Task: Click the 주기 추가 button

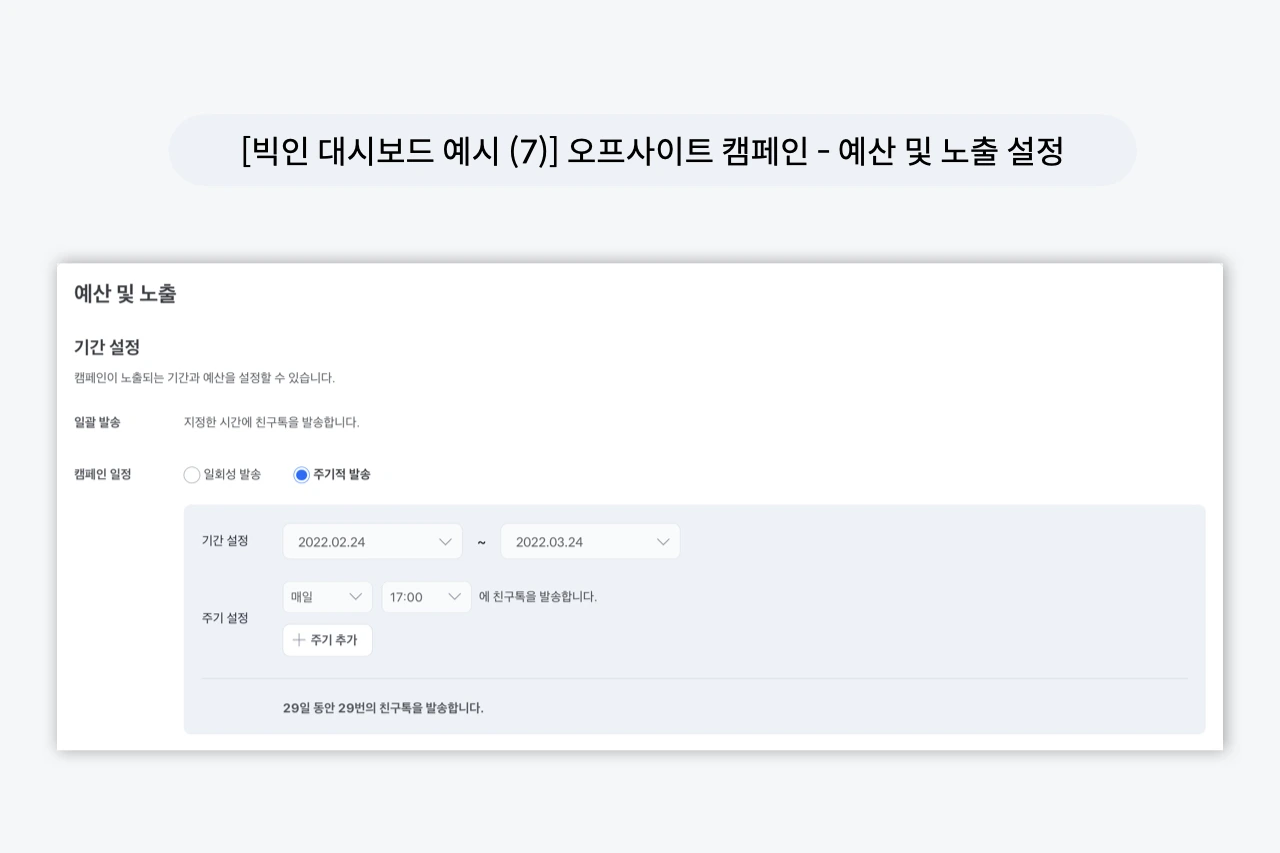Action: (x=327, y=640)
